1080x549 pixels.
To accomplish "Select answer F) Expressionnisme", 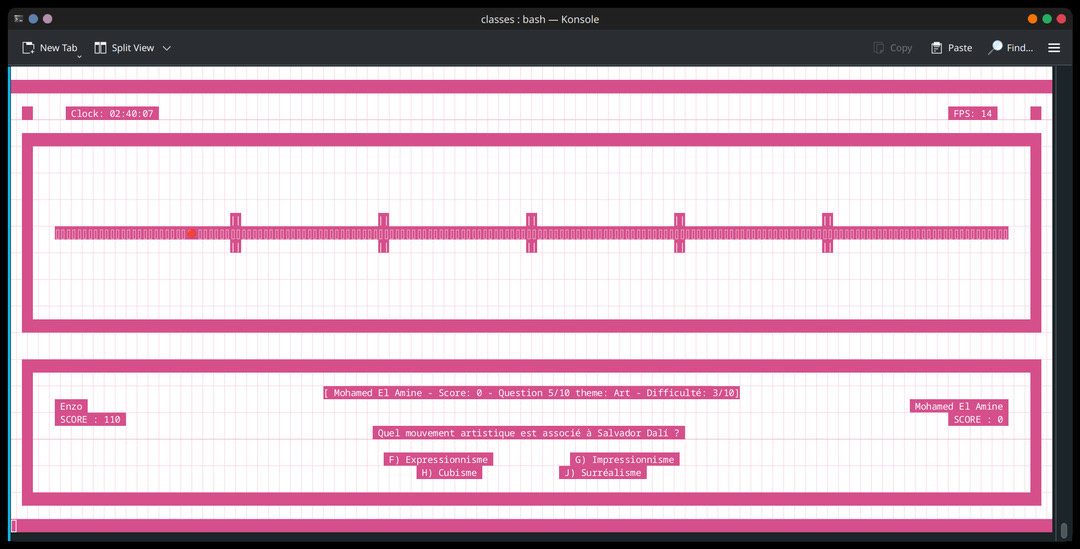I will pos(438,460).
